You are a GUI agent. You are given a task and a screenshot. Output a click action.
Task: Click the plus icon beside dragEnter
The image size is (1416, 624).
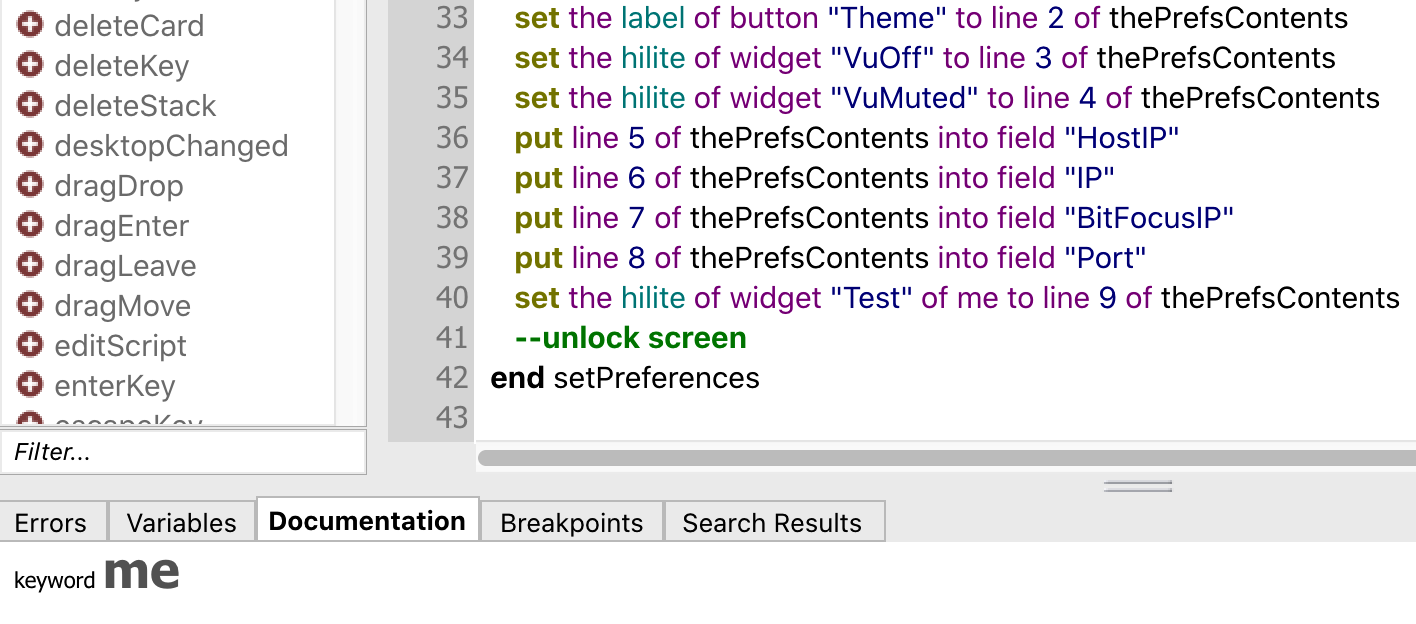click(31, 225)
